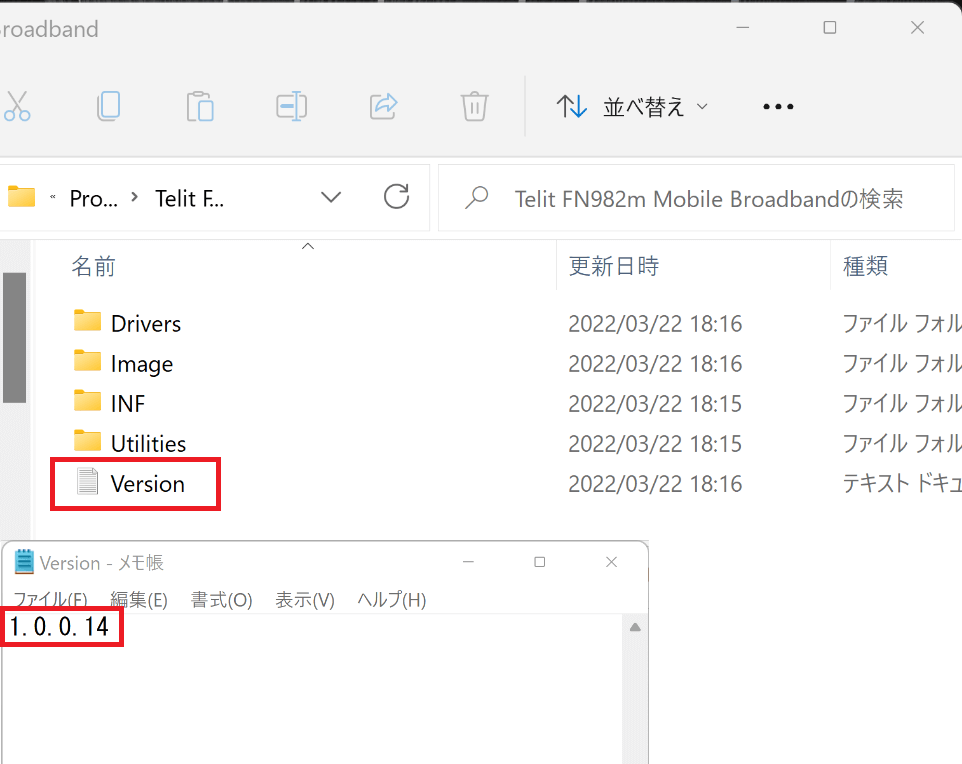Click the Delete trash can icon
The height and width of the screenshot is (764, 962).
pyautogui.click(x=474, y=106)
